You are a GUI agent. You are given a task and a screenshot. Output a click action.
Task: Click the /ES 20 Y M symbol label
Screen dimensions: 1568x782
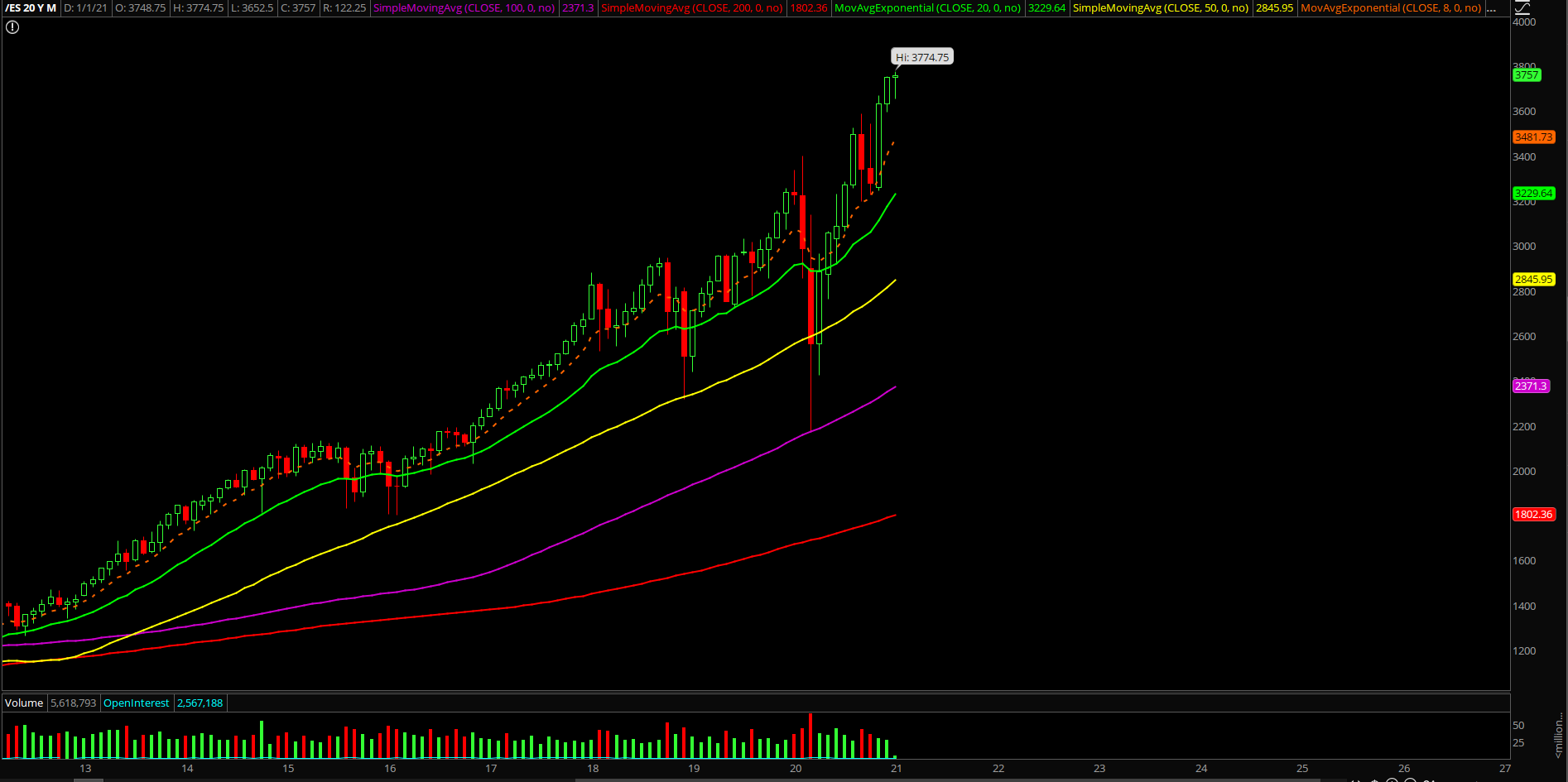[31, 7]
